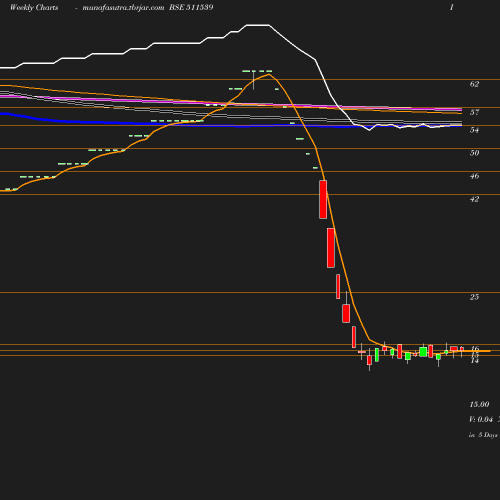Click the 15.00 current price value
500x500 pixels.
coord(479,404)
